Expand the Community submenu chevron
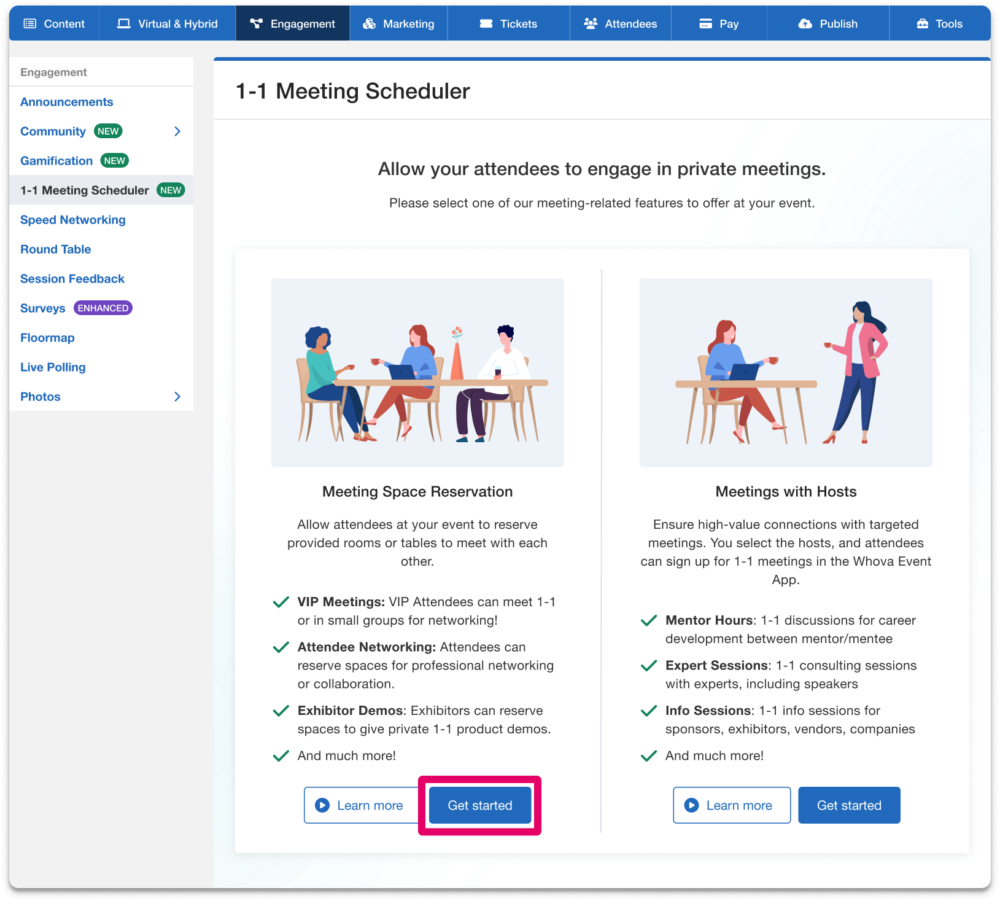Screen dimensions: 1000x901 (177, 131)
